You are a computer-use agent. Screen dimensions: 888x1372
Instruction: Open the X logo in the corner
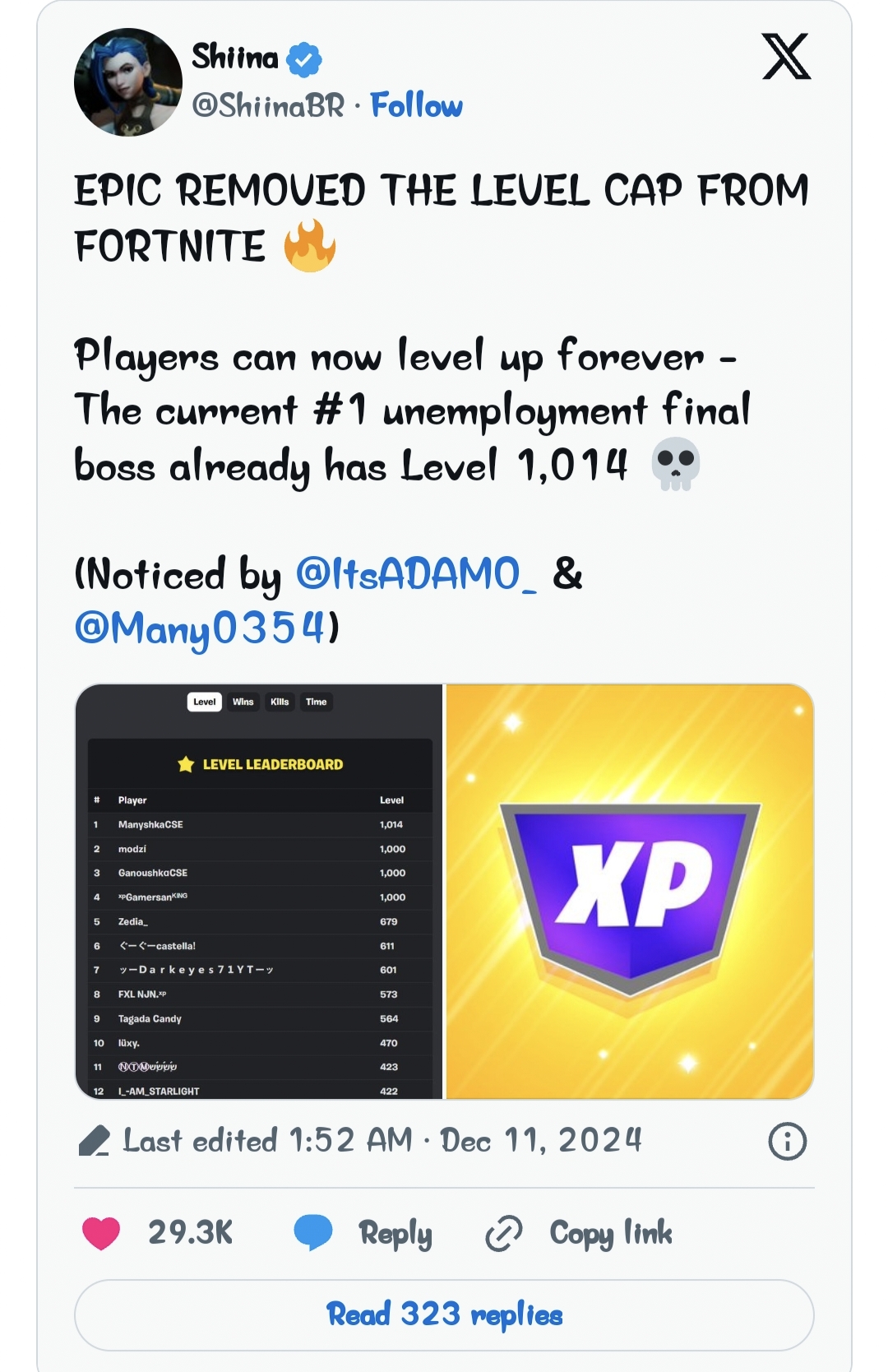(x=786, y=57)
